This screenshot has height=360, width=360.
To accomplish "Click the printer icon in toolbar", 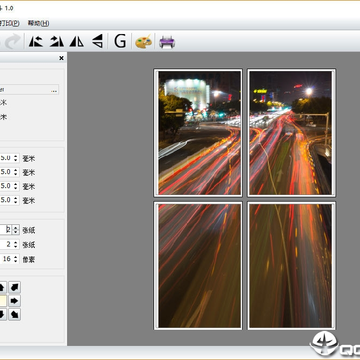I will tap(167, 42).
